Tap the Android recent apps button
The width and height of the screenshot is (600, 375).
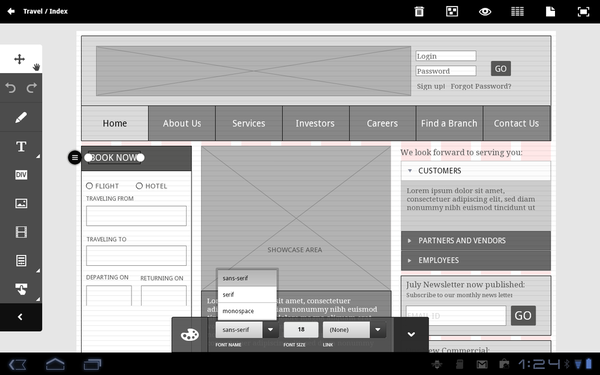point(92,364)
